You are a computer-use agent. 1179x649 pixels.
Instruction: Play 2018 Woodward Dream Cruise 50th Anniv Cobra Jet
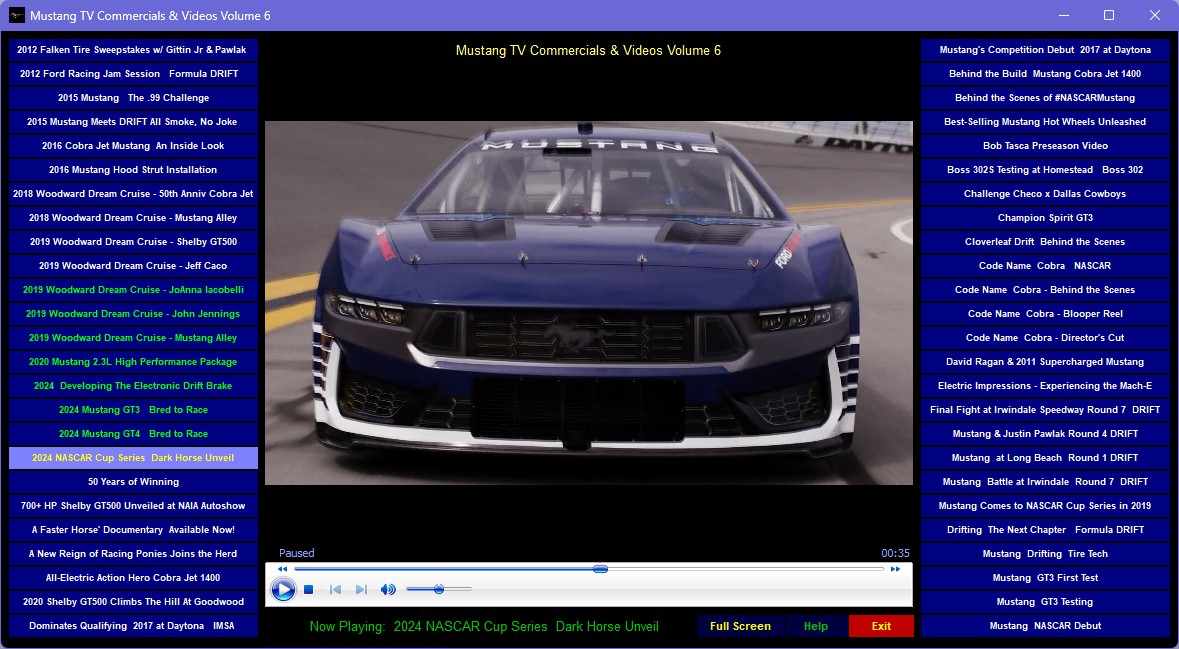click(133, 194)
